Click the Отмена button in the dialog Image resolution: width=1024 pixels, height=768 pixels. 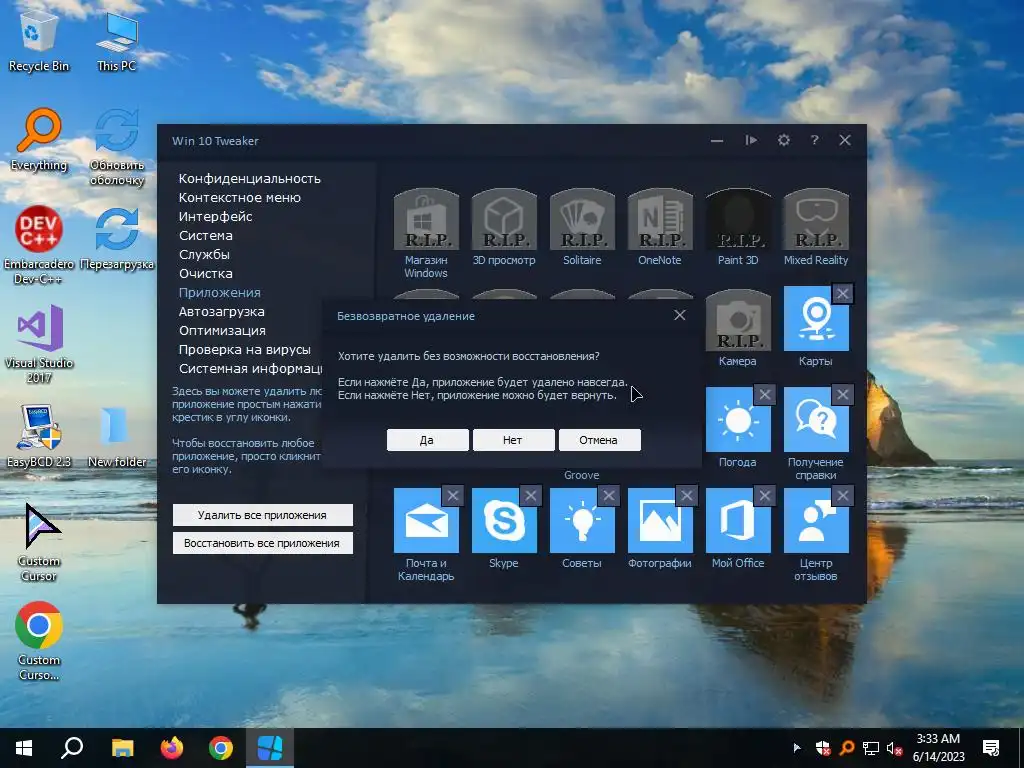(599, 440)
